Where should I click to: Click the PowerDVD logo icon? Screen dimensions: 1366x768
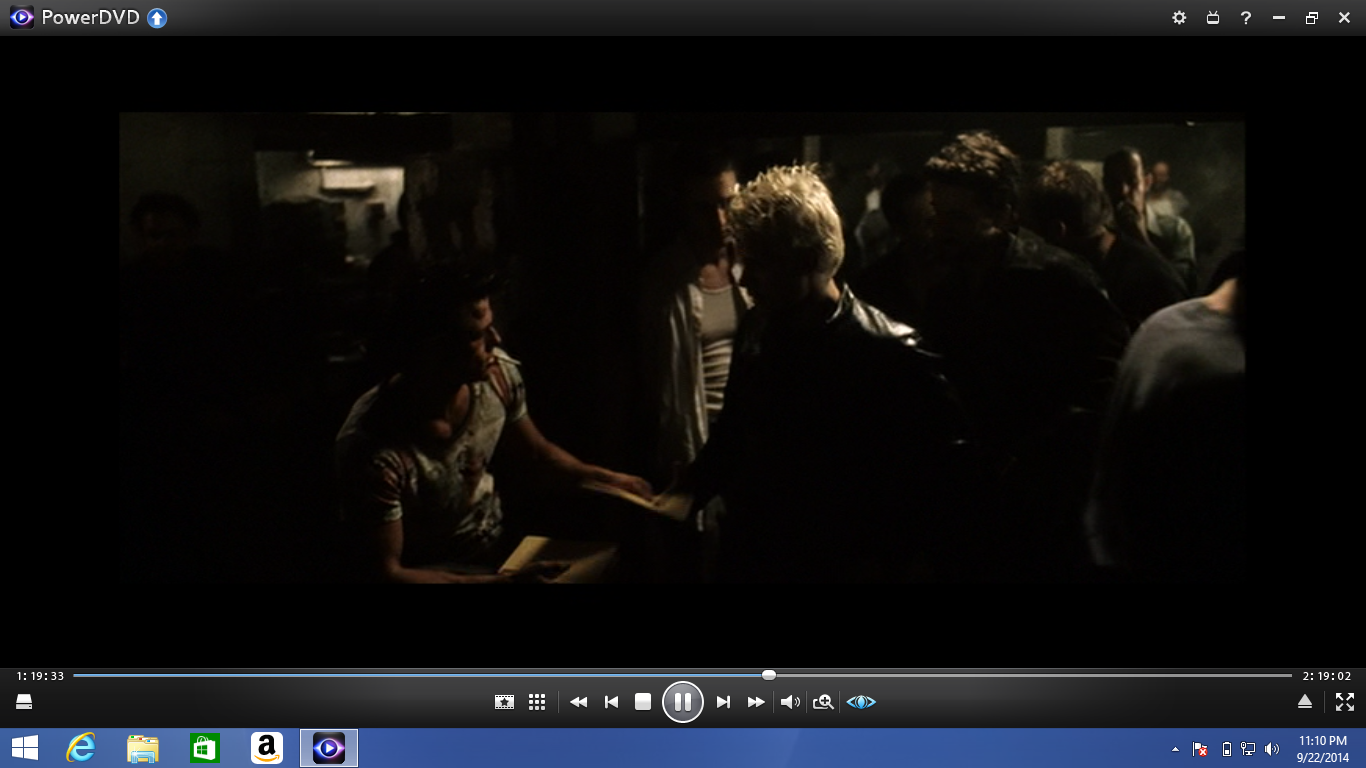point(21,17)
